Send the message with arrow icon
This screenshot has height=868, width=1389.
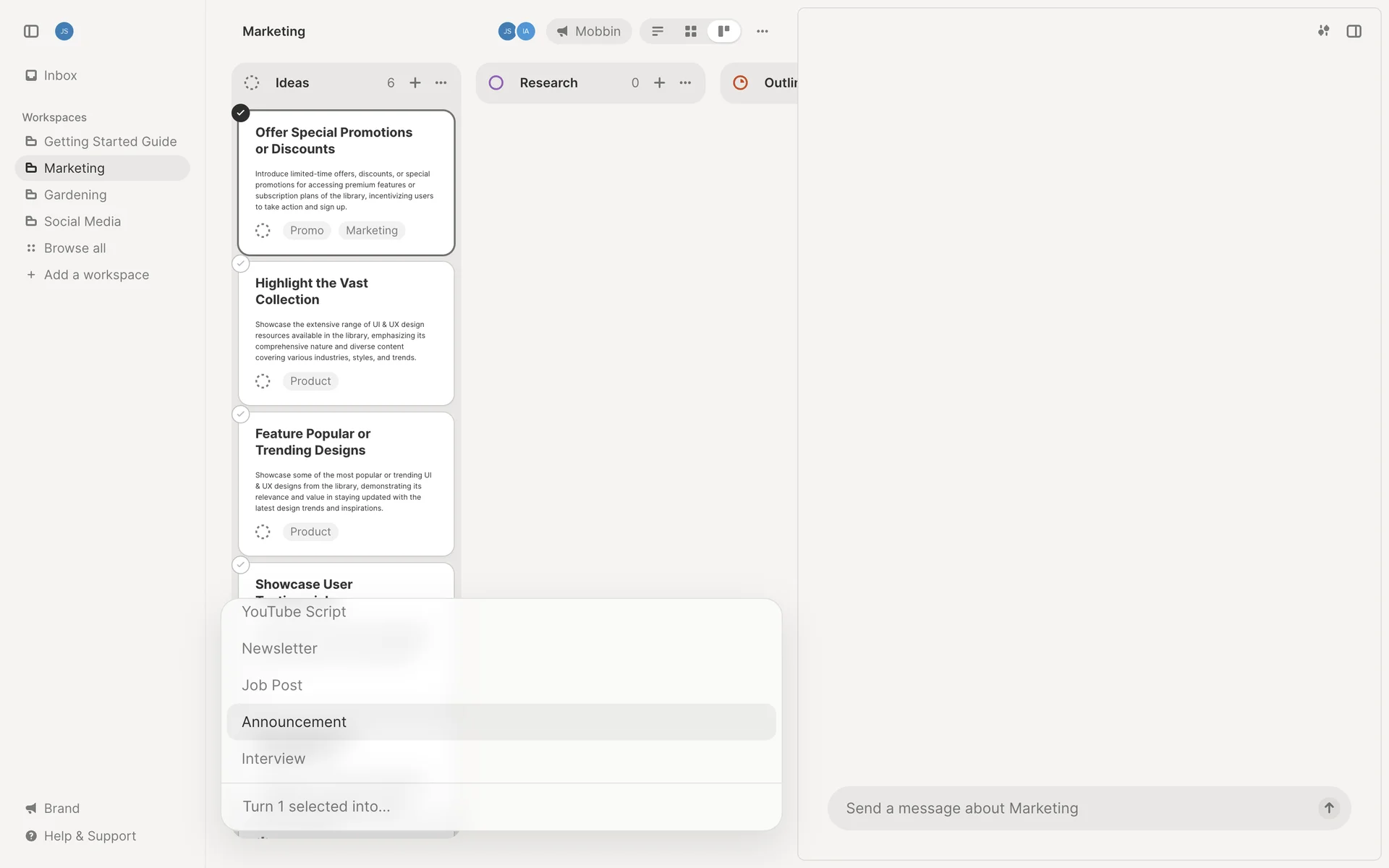coord(1328,808)
